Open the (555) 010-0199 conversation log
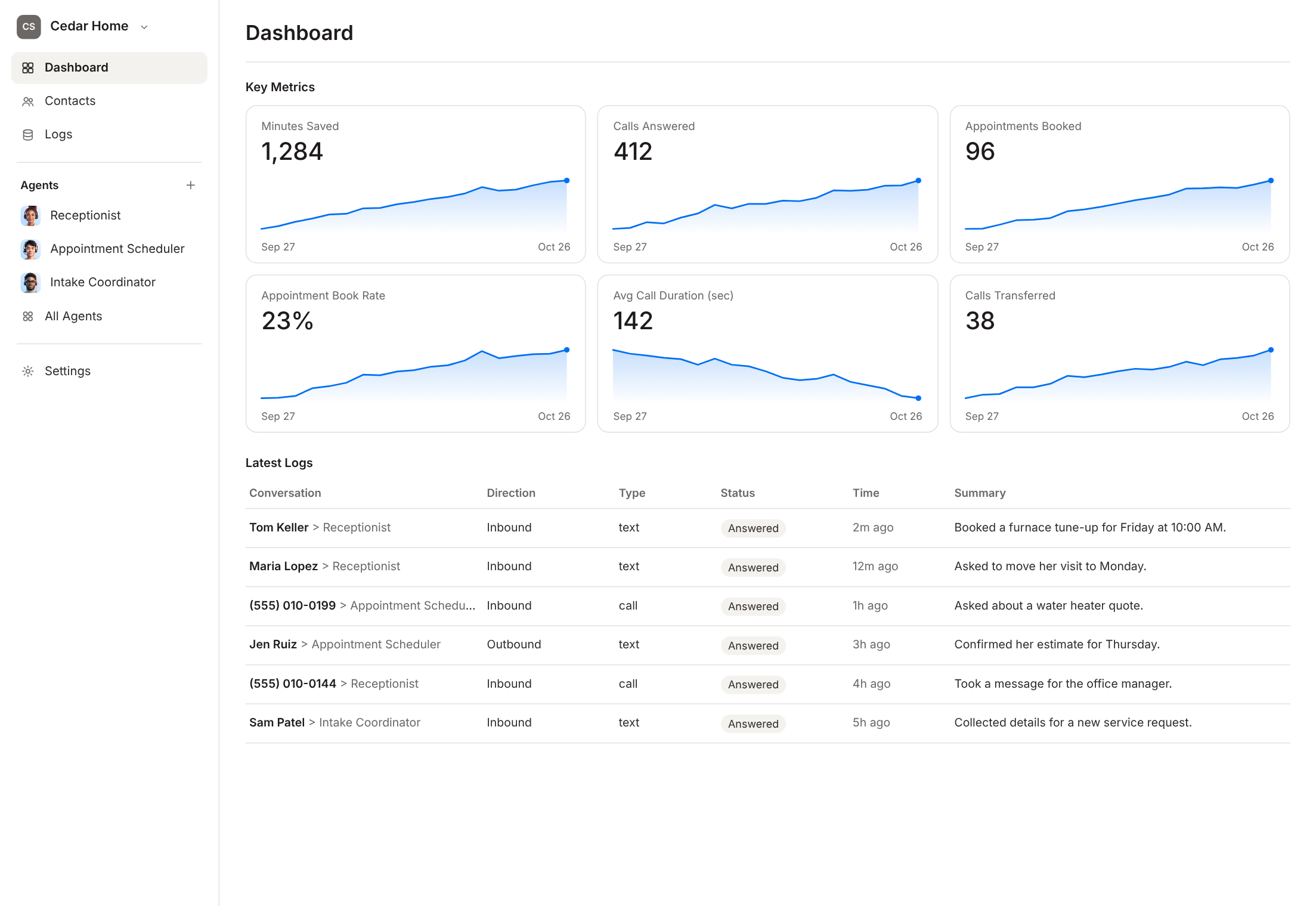This screenshot has height=906, width=1316. (767, 606)
